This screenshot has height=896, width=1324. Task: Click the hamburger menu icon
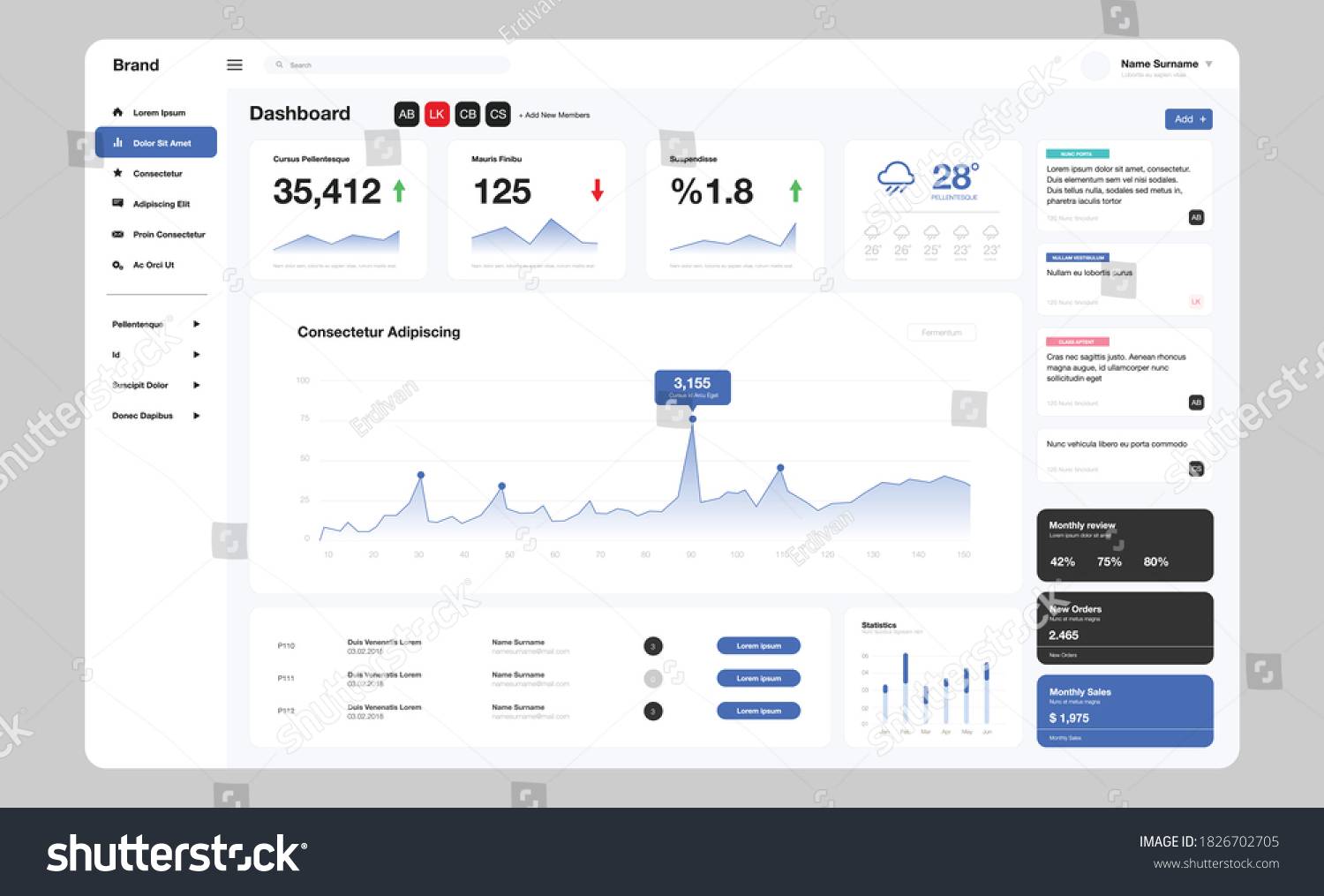[x=235, y=65]
